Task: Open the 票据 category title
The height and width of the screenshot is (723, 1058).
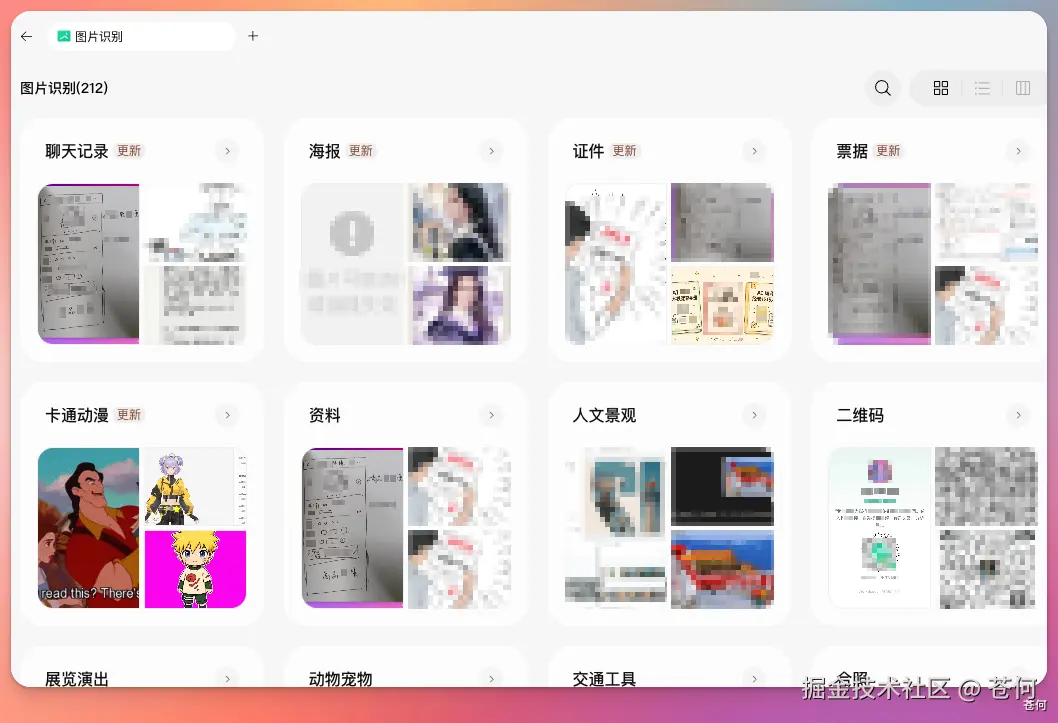Action: 852,151
